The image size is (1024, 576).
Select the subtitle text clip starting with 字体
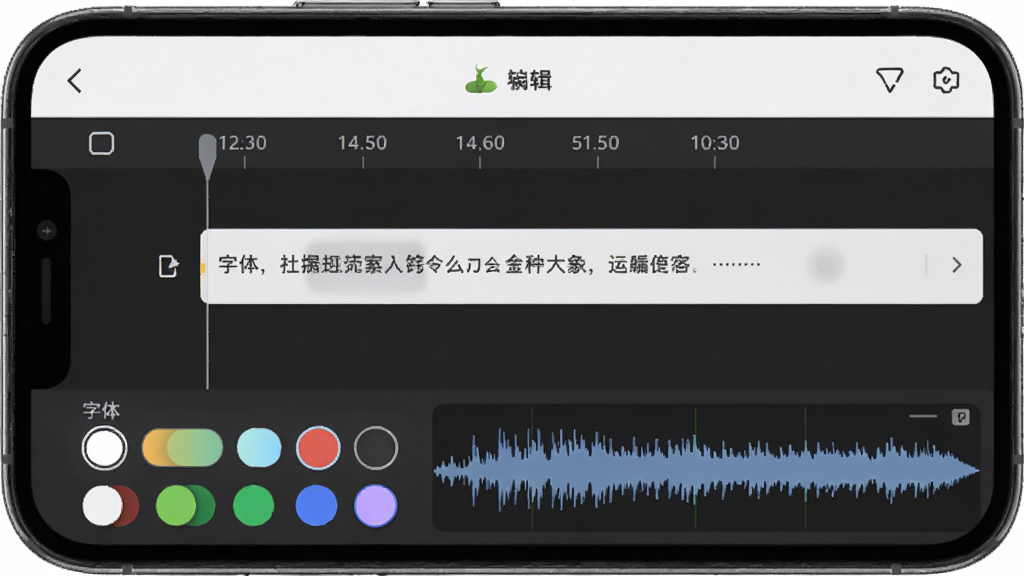click(591, 266)
